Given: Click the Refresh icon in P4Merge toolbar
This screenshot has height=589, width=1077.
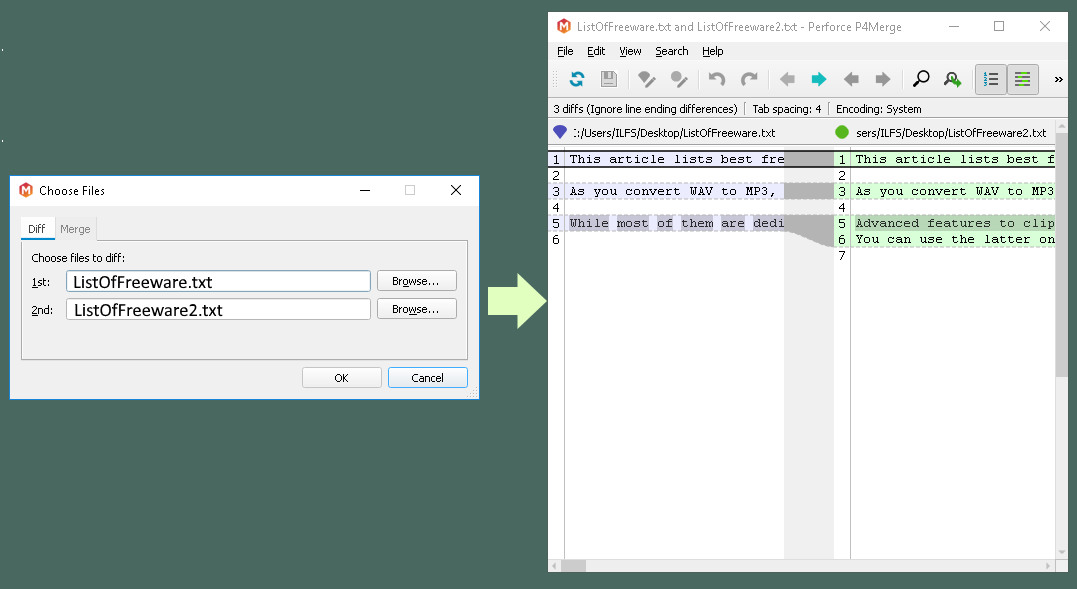Looking at the screenshot, I should point(577,80).
